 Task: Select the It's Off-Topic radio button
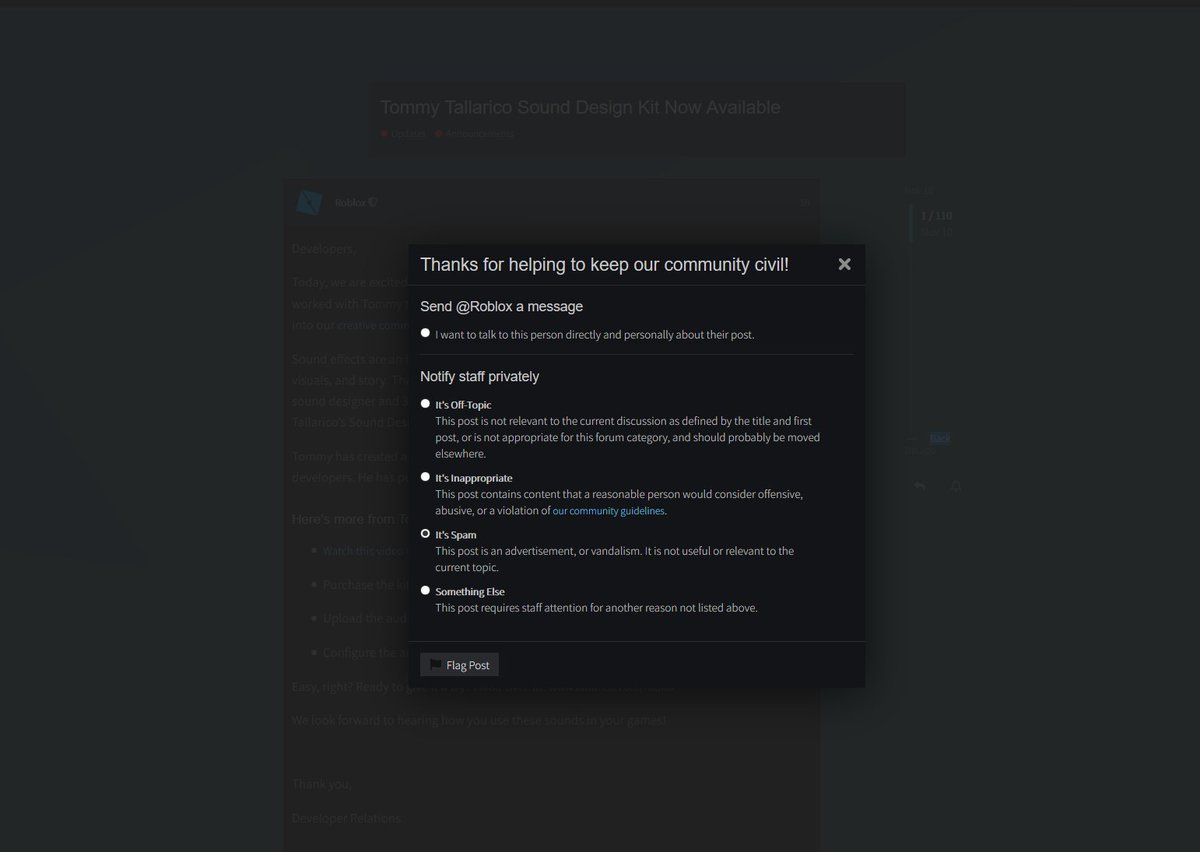(x=425, y=402)
